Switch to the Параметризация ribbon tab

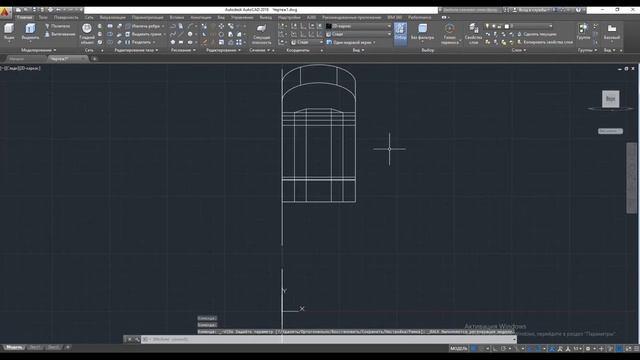point(147,18)
